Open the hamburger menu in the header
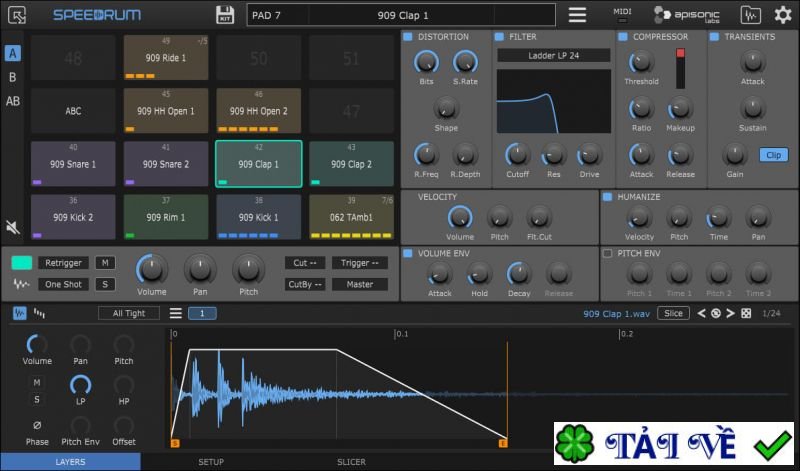This screenshot has height=471, width=800. [577, 15]
